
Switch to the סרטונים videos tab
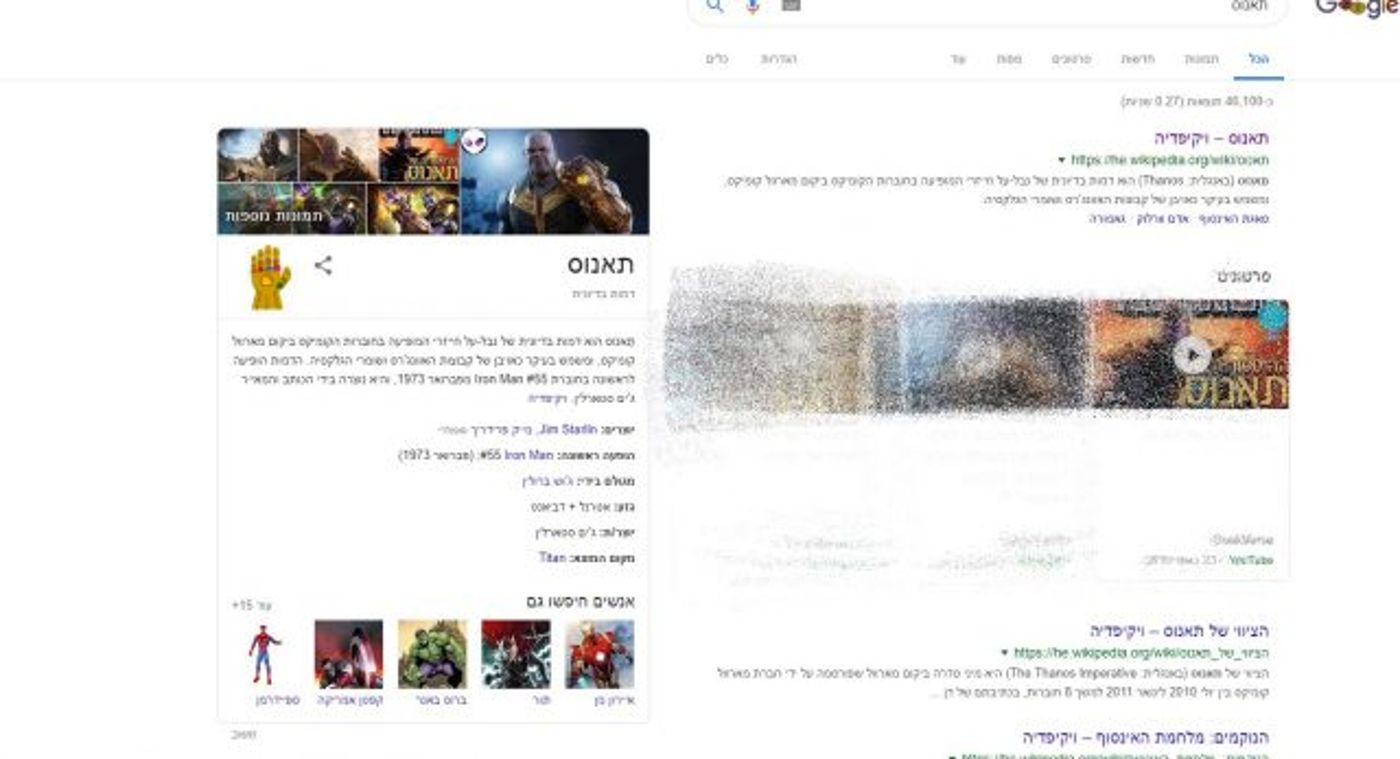pos(1071,59)
